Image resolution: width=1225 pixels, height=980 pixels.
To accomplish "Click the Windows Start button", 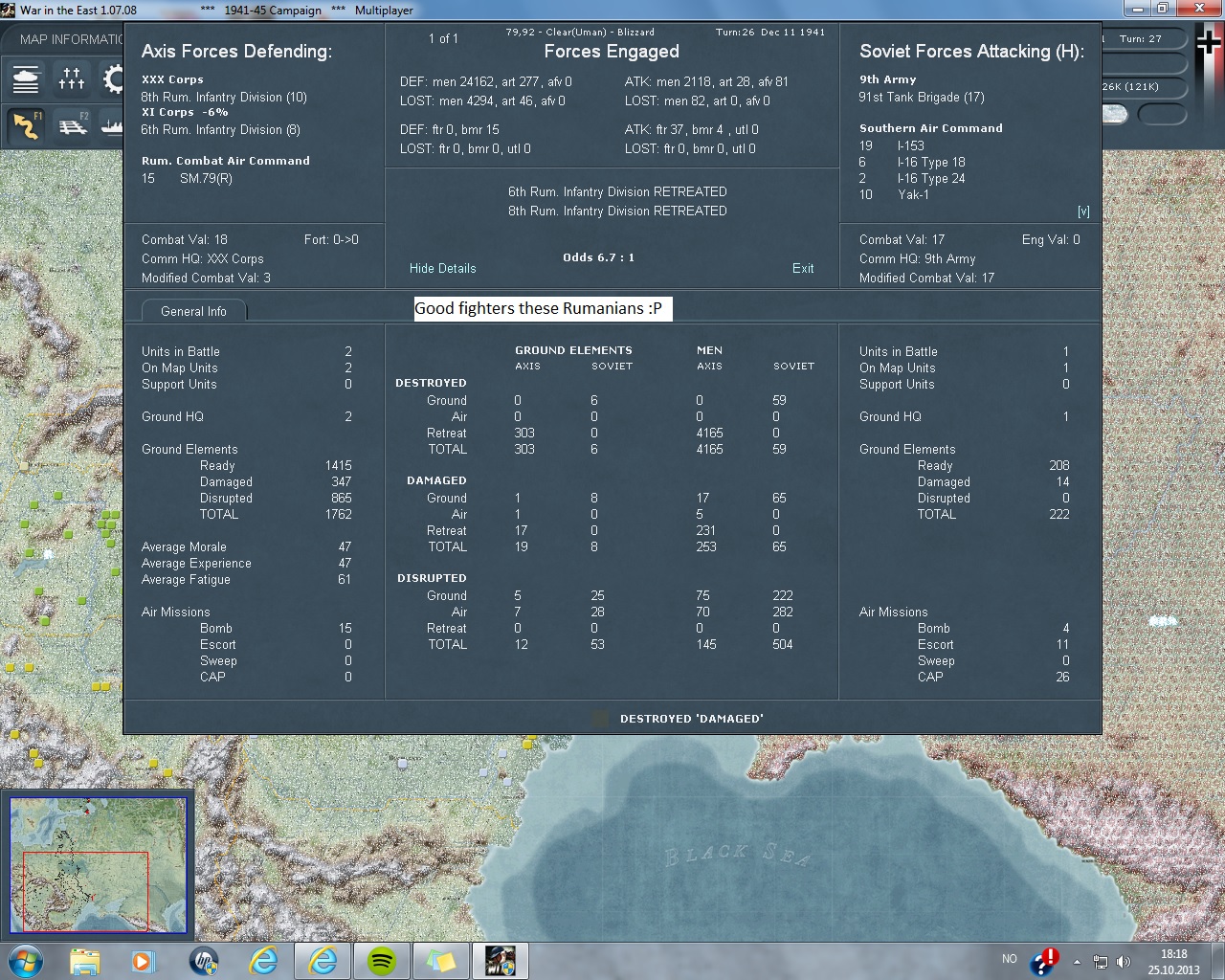I will [x=25, y=960].
